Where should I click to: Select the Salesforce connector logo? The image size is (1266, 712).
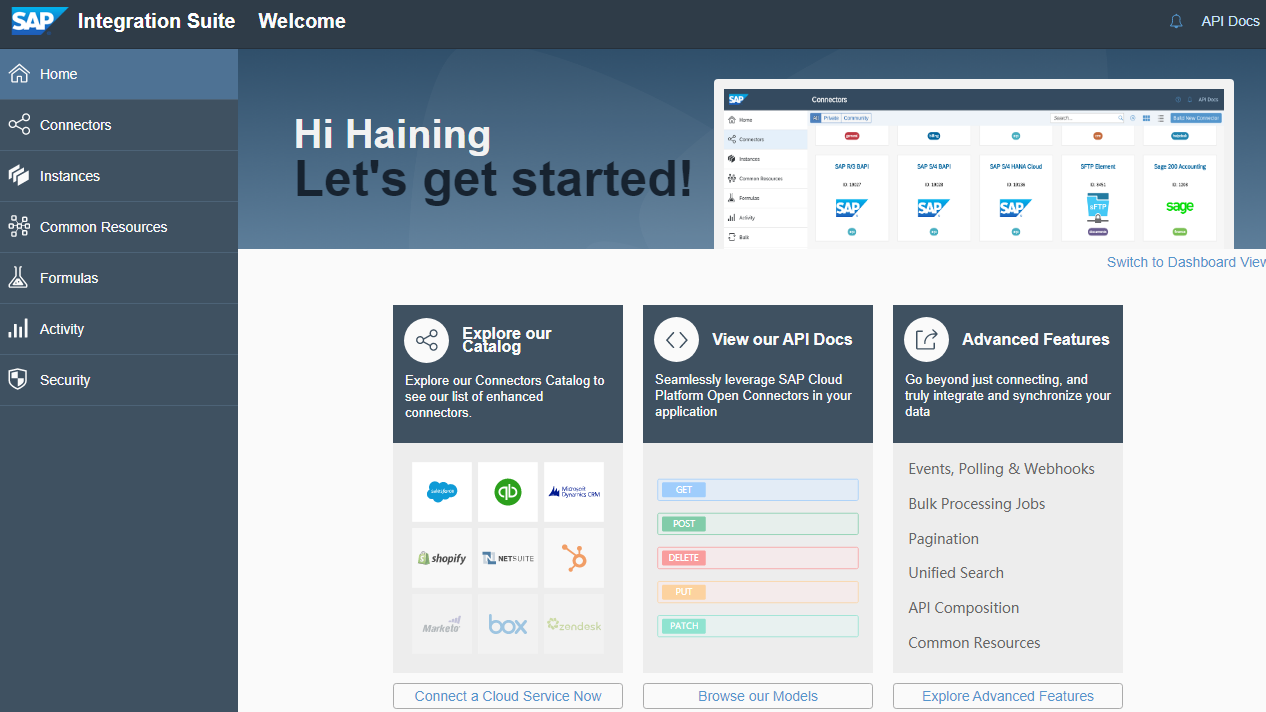(x=442, y=492)
